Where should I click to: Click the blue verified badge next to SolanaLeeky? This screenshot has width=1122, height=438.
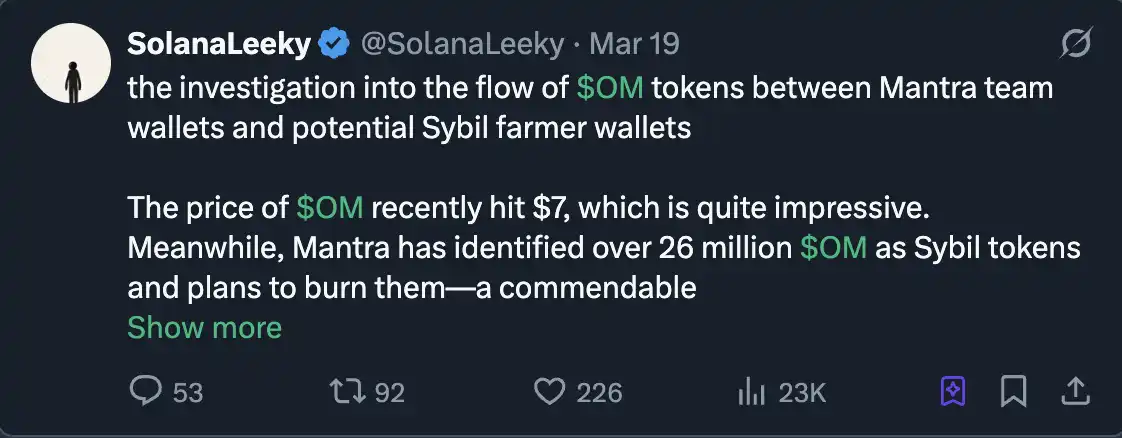click(x=333, y=44)
